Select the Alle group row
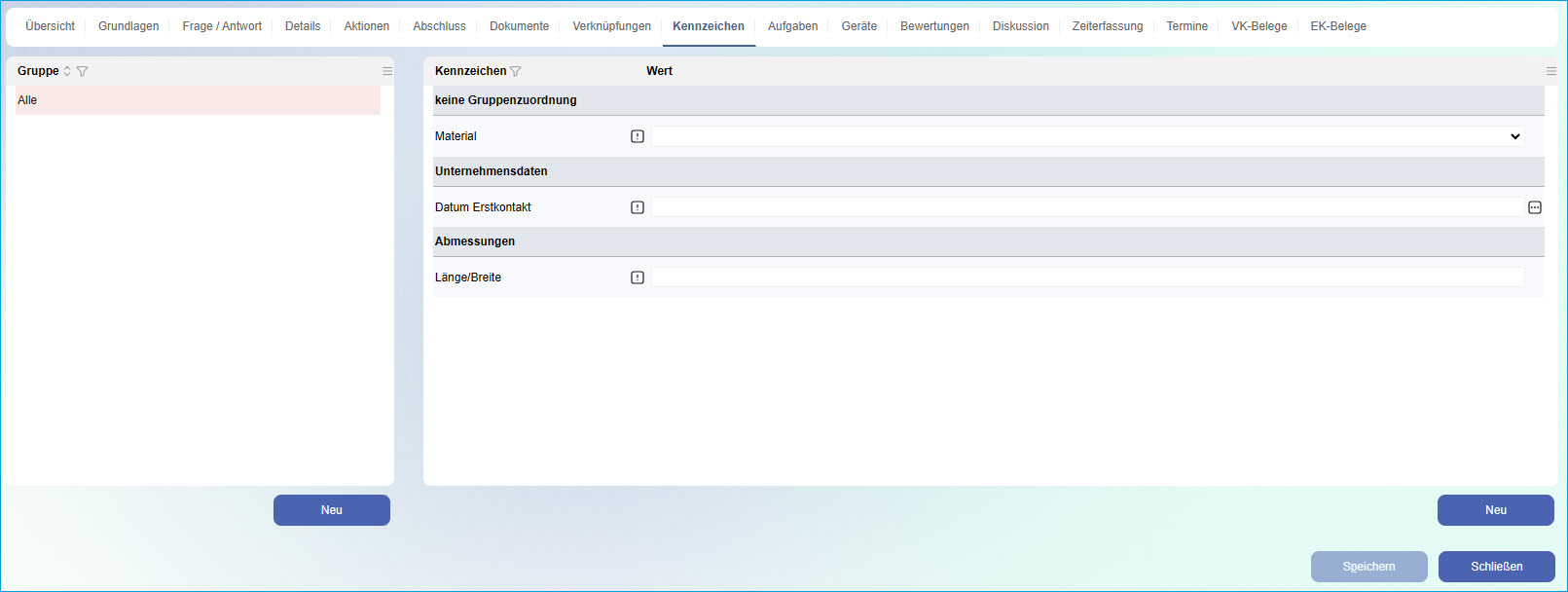This screenshot has height=592, width=1568. [x=198, y=100]
